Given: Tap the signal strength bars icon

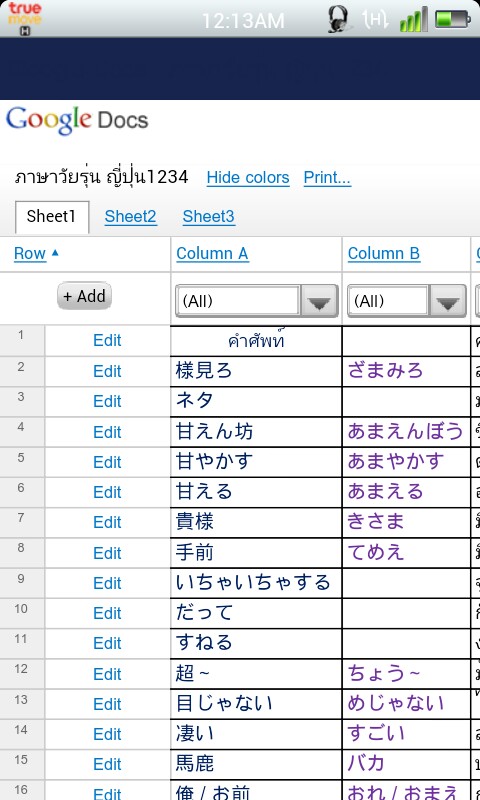Looking at the screenshot, I should 413,19.
